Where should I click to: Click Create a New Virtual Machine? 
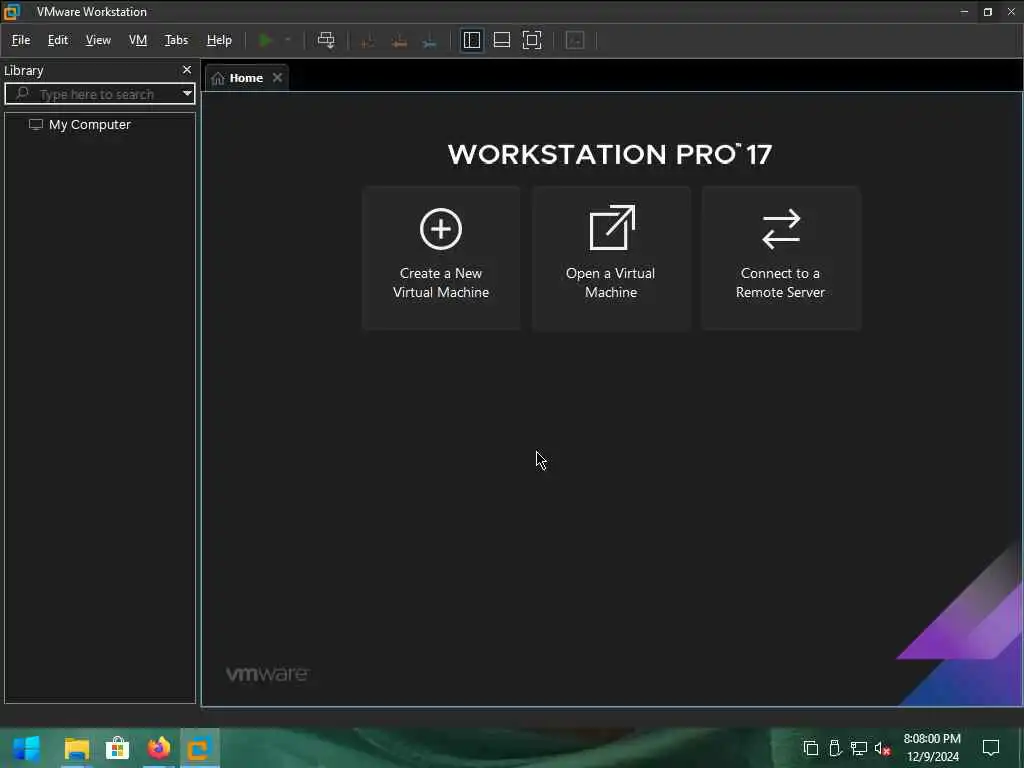(441, 258)
